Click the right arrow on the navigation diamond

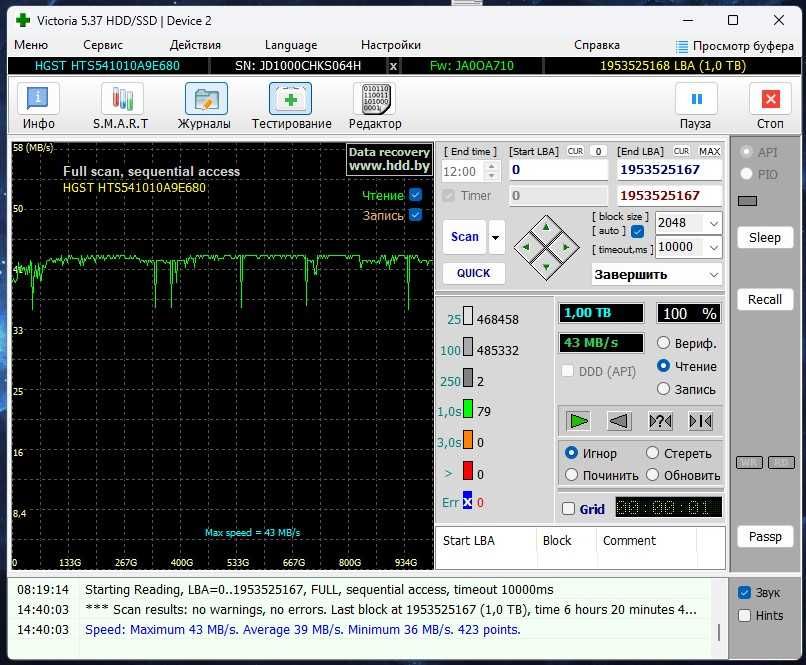tap(566, 247)
